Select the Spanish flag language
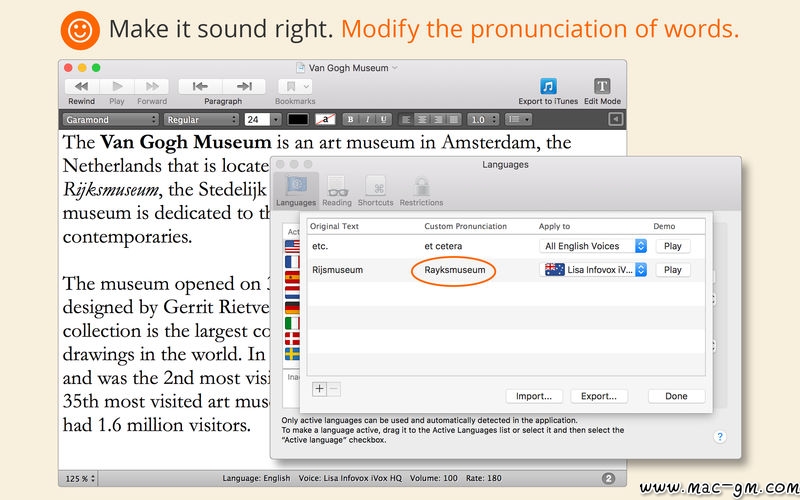Viewport: 800px width, 500px height. coord(292,278)
